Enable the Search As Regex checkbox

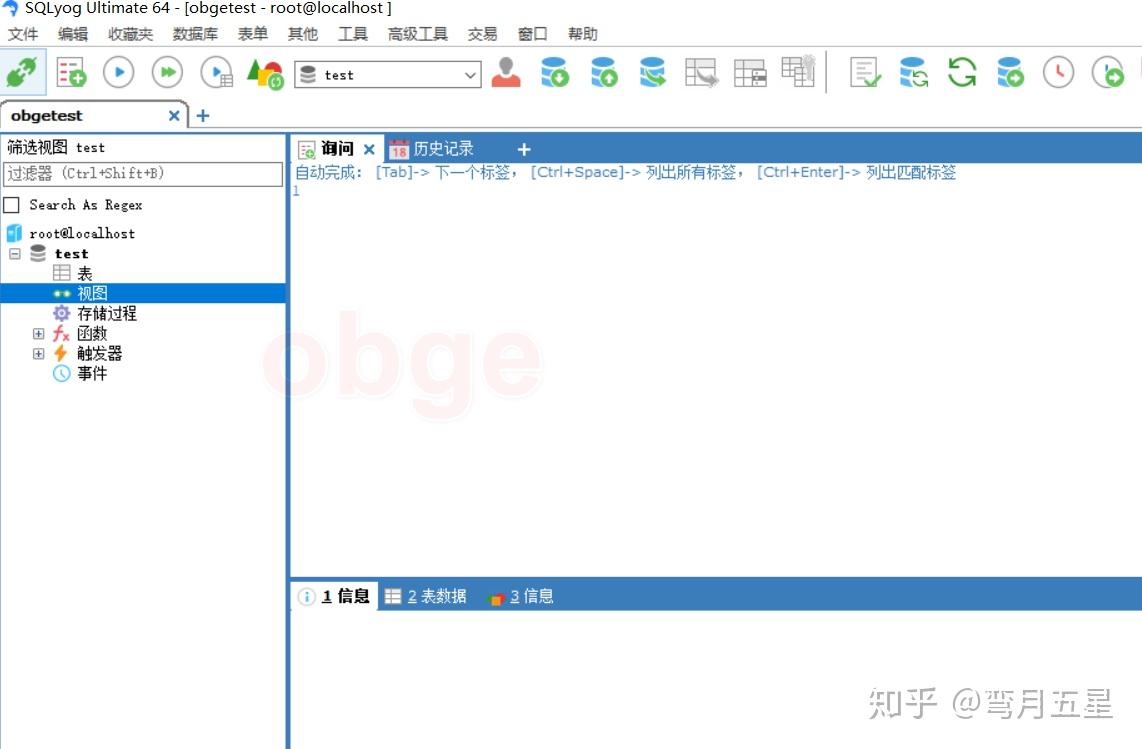[x=11, y=205]
